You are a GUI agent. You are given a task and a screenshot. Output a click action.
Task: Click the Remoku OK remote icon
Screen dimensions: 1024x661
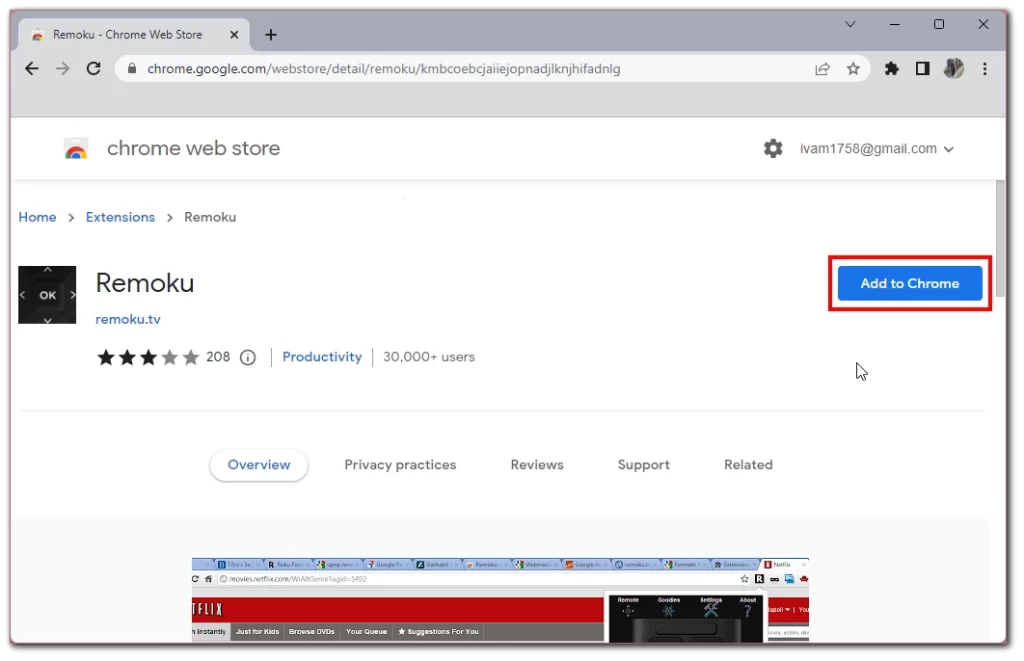[x=47, y=295]
